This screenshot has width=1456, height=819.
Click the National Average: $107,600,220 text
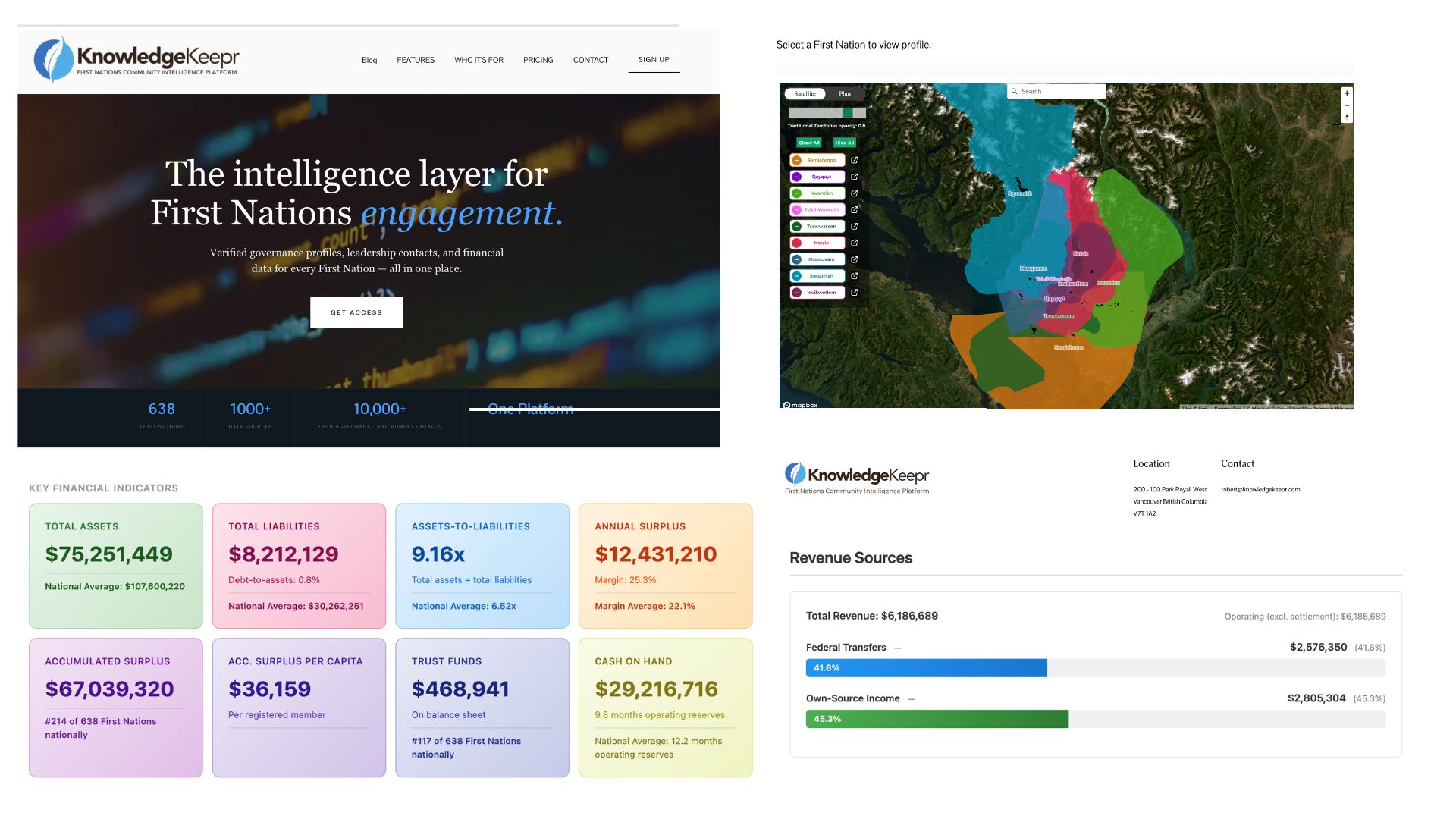click(x=115, y=587)
